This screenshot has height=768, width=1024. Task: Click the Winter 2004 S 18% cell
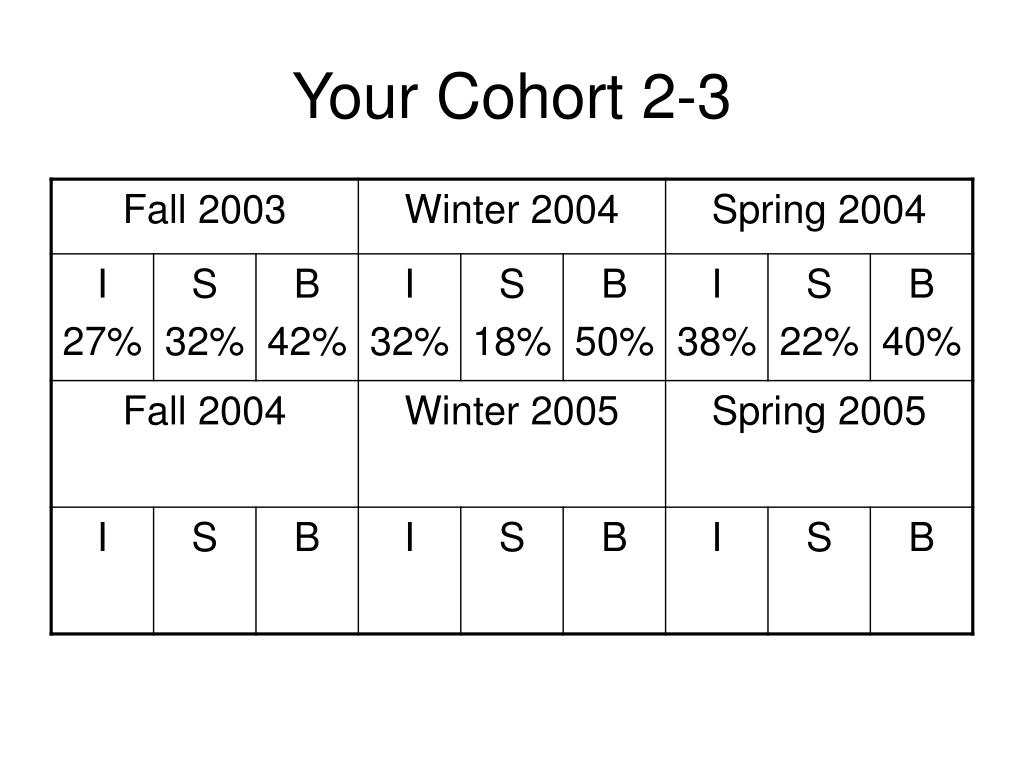512,317
